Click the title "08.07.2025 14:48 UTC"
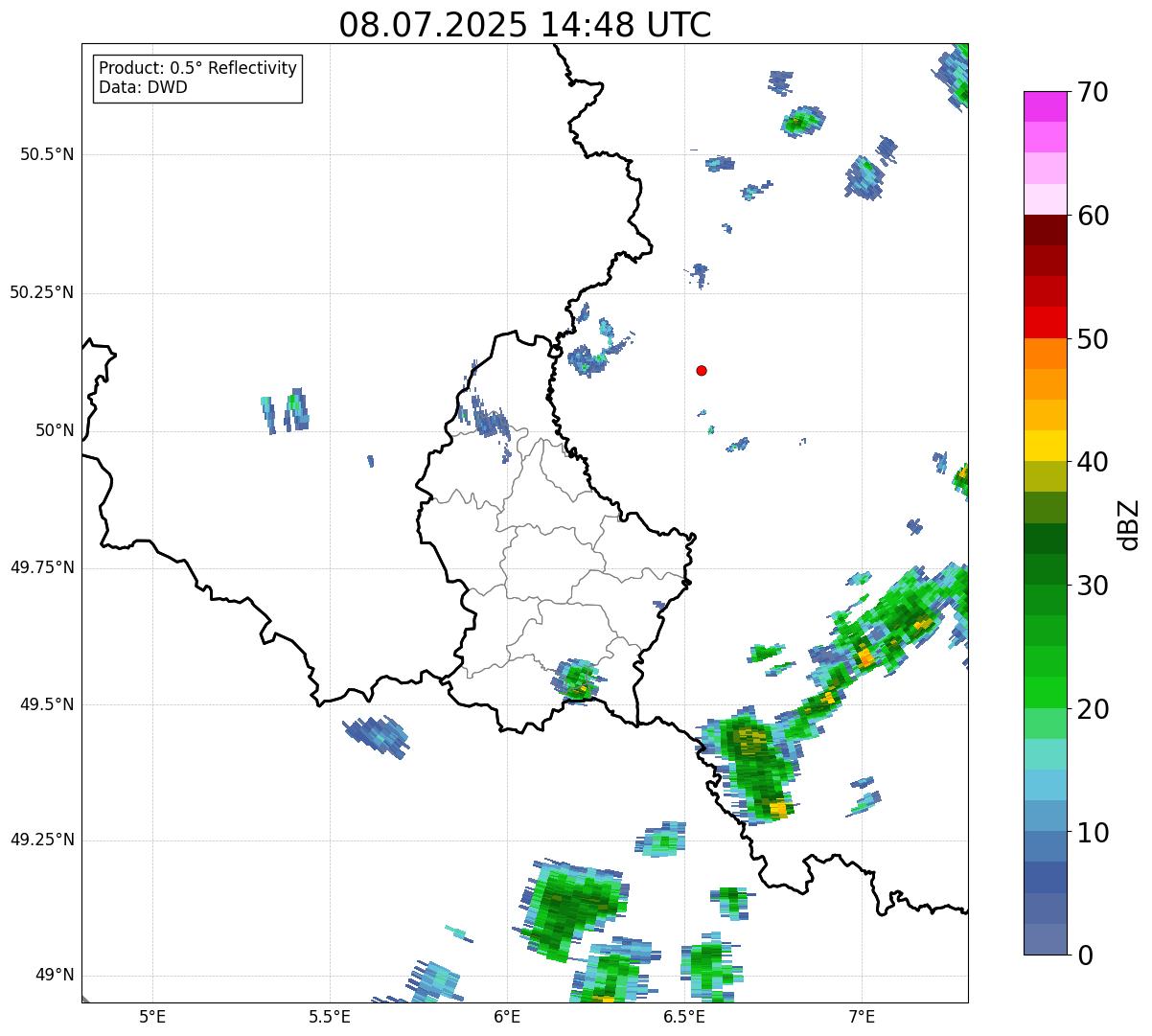Viewport: 1152px width, 1036px height. coord(525,25)
